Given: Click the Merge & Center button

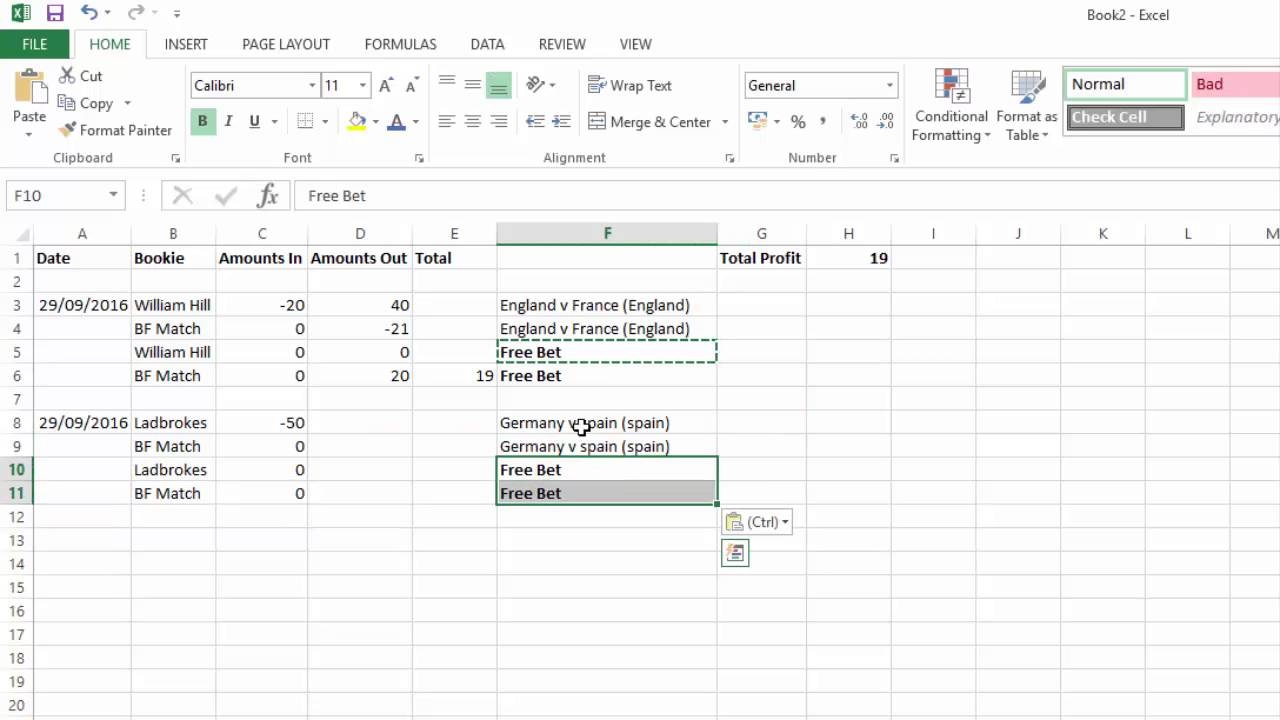Looking at the screenshot, I should (650, 121).
